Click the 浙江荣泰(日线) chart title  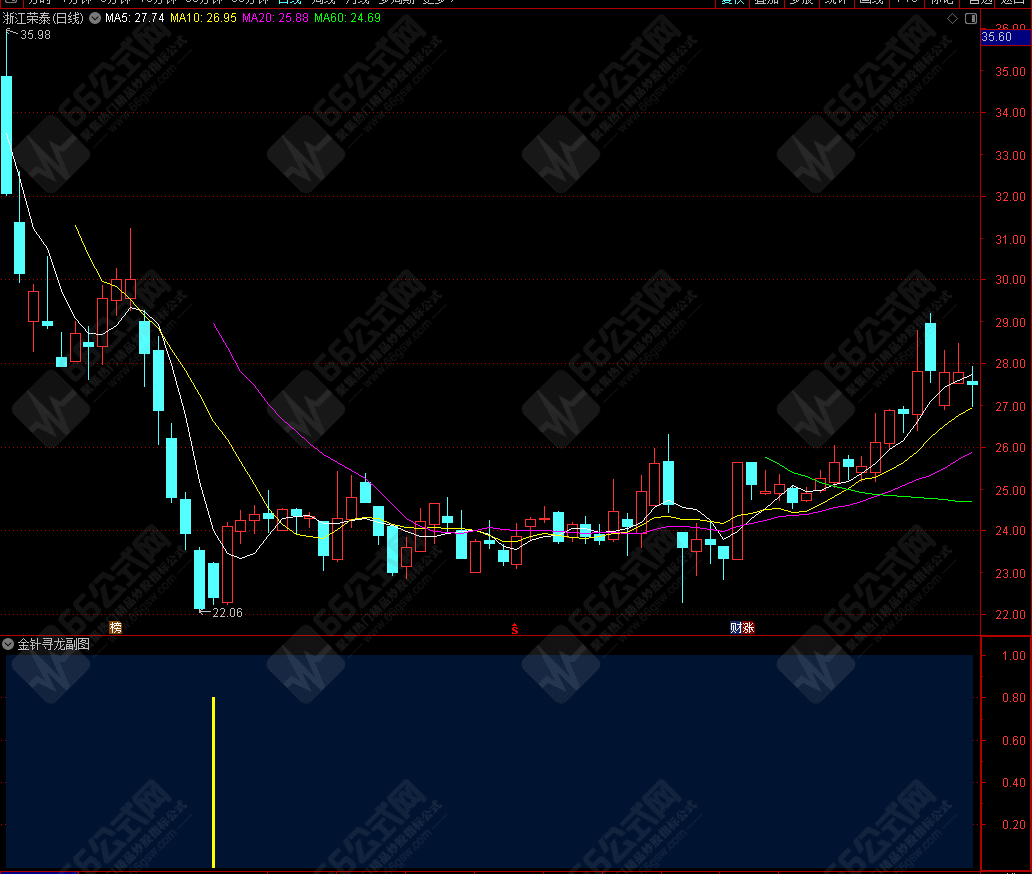pos(44,18)
